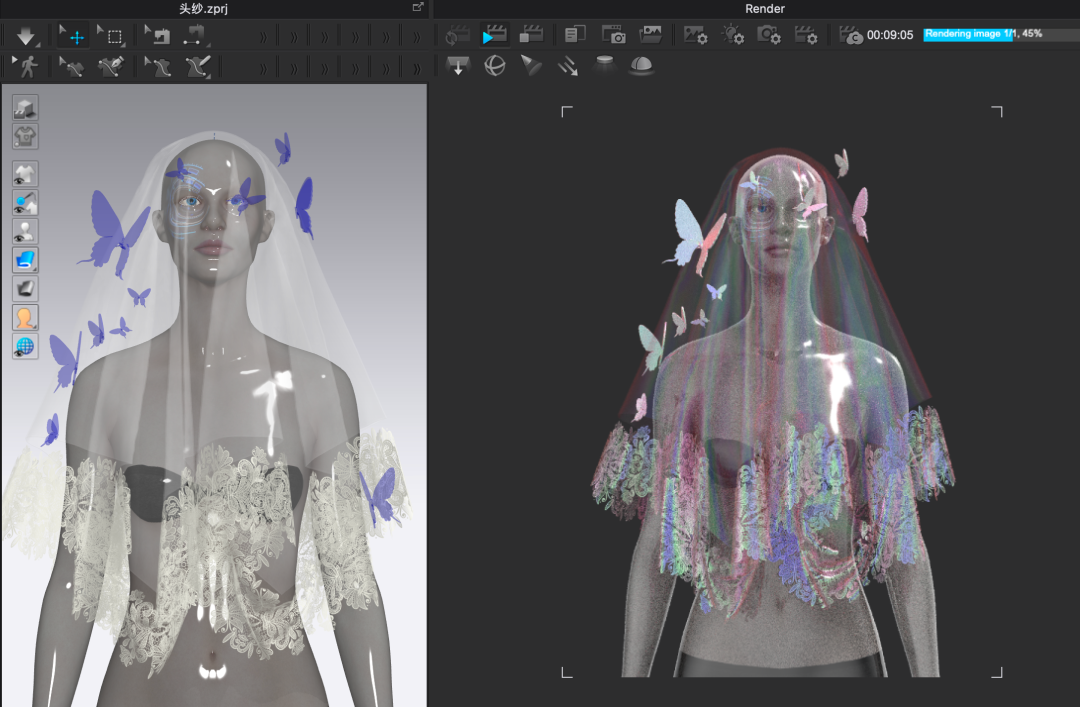The height and width of the screenshot is (707, 1080).
Task: Pick the Segment Sewing tool
Action: click(196, 36)
